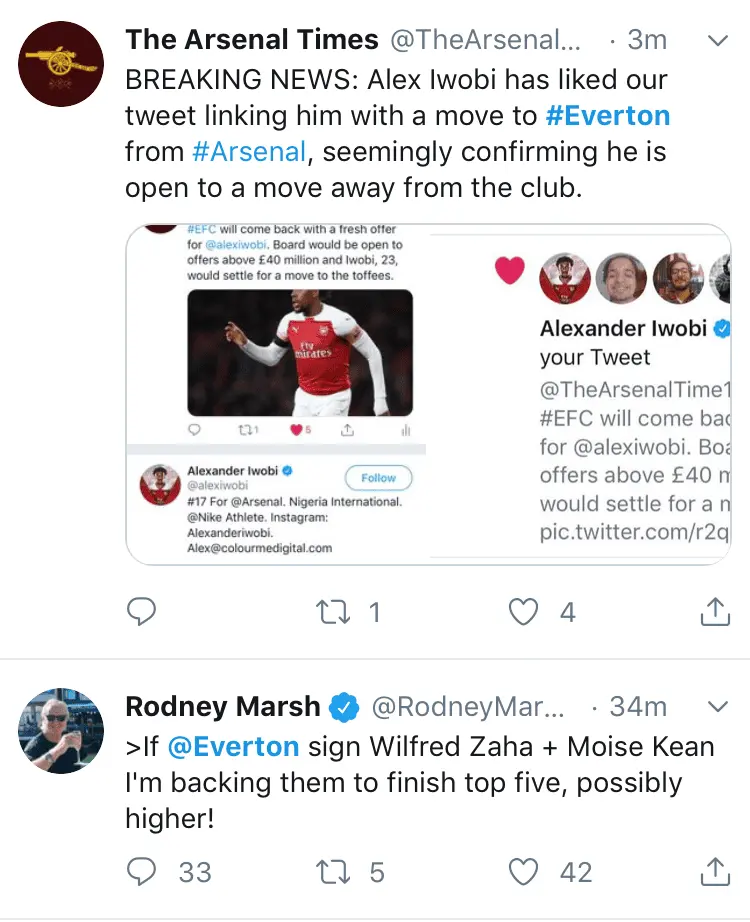Reply to Rodney Marsh's tweet
The height and width of the screenshot is (922, 750).
[x=143, y=872]
